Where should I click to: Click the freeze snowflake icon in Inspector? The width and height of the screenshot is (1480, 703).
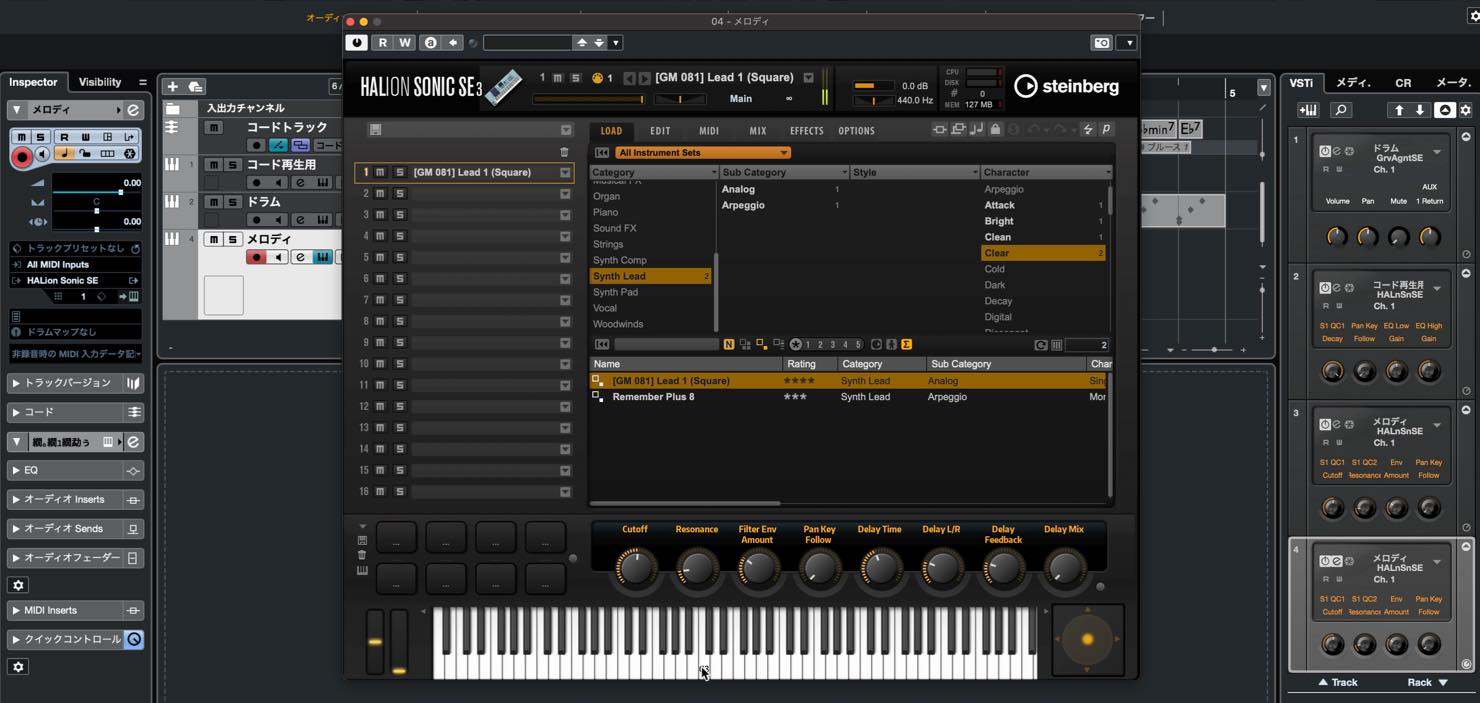point(130,154)
